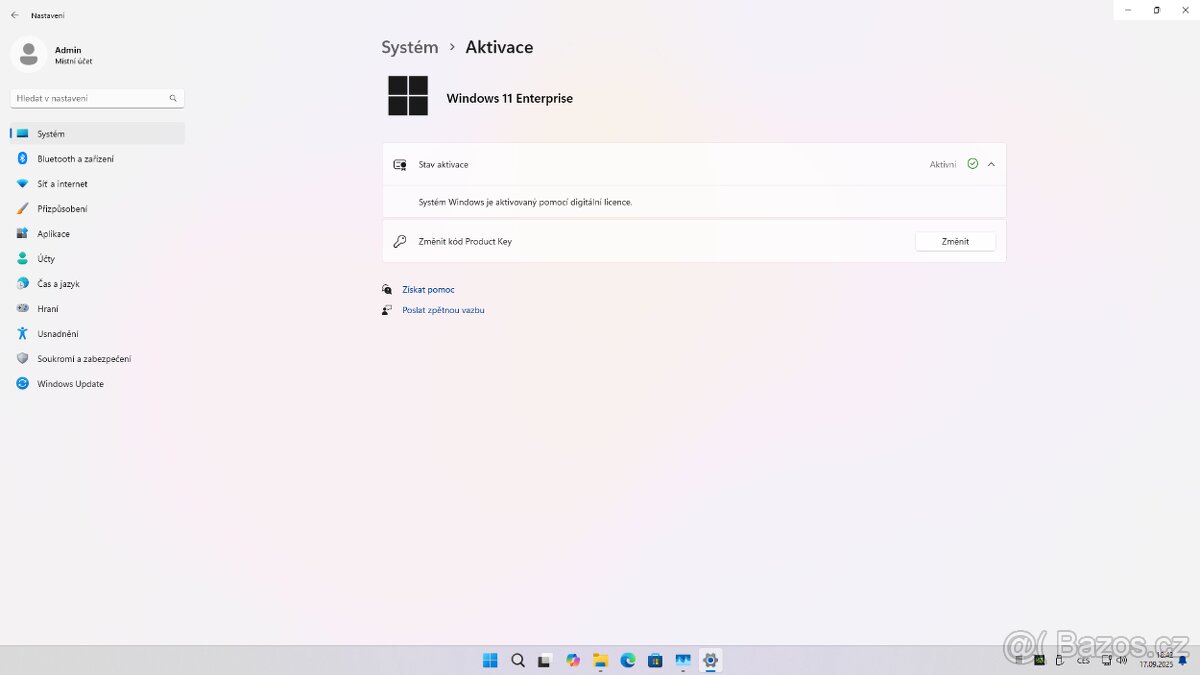This screenshot has width=1200, height=675.
Task: Select Soukromí a zabezpečení in sidebar
Action: 84,359
